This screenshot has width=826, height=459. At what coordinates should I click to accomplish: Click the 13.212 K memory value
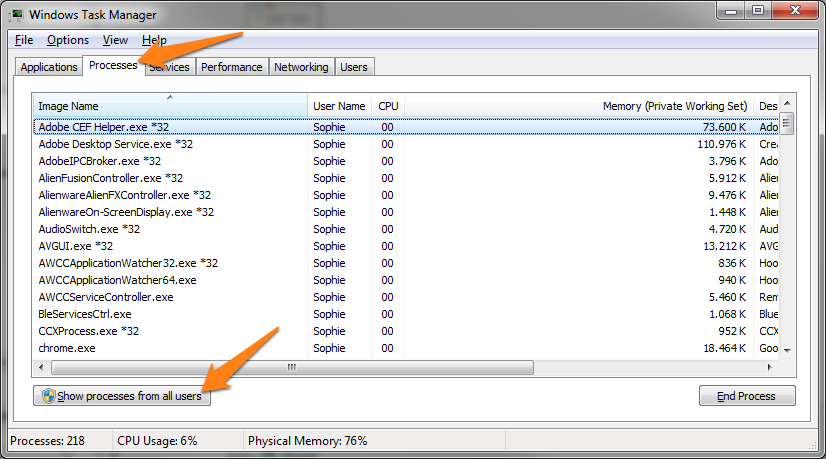[724, 246]
